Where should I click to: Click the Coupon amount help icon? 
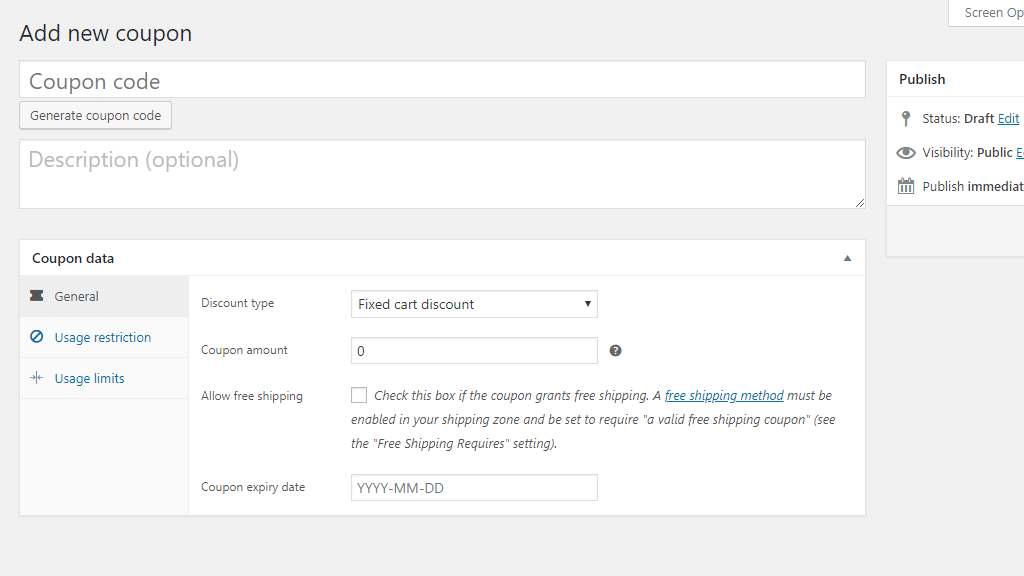tap(615, 351)
